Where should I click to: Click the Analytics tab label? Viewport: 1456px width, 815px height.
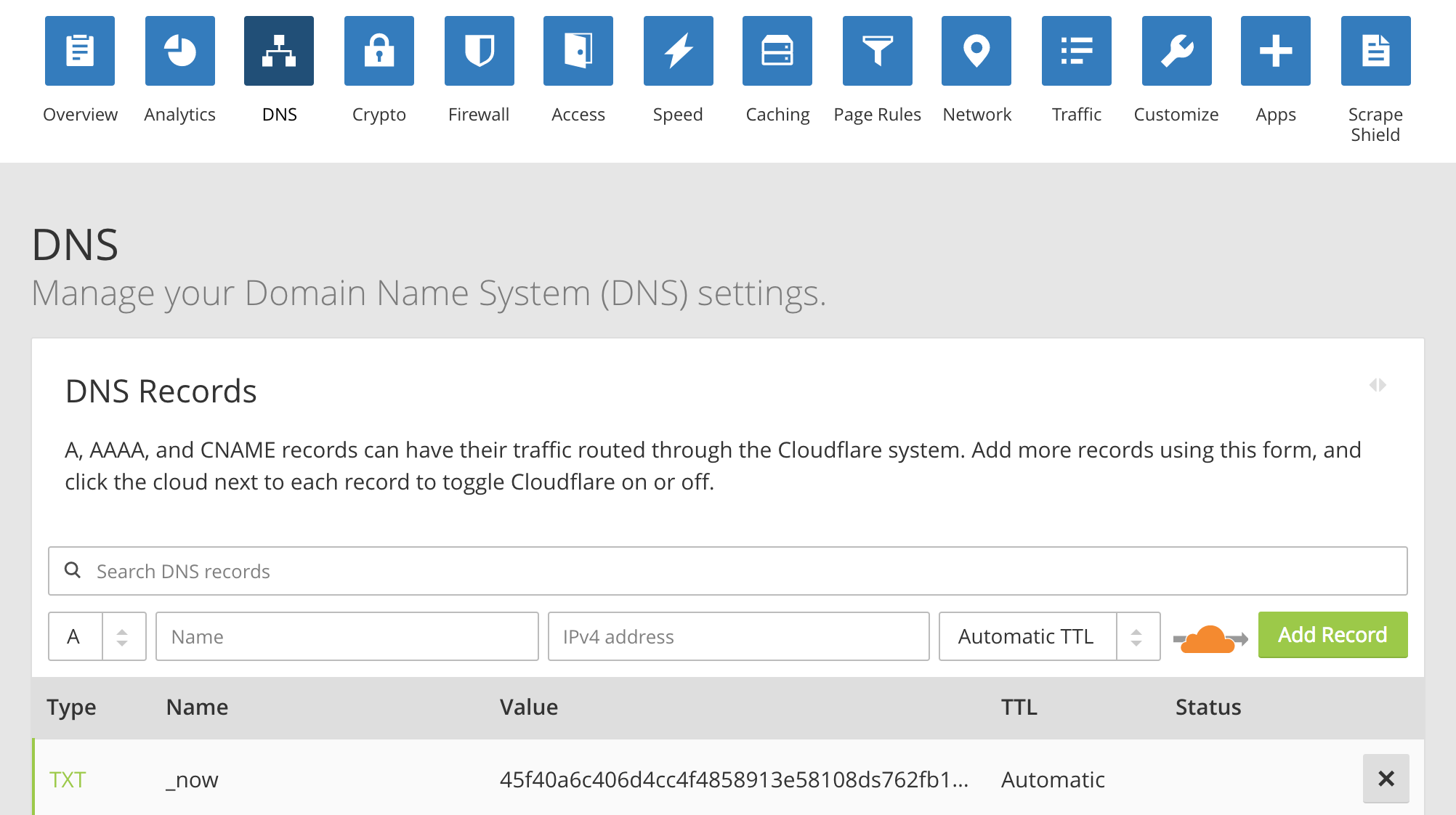coord(180,115)
